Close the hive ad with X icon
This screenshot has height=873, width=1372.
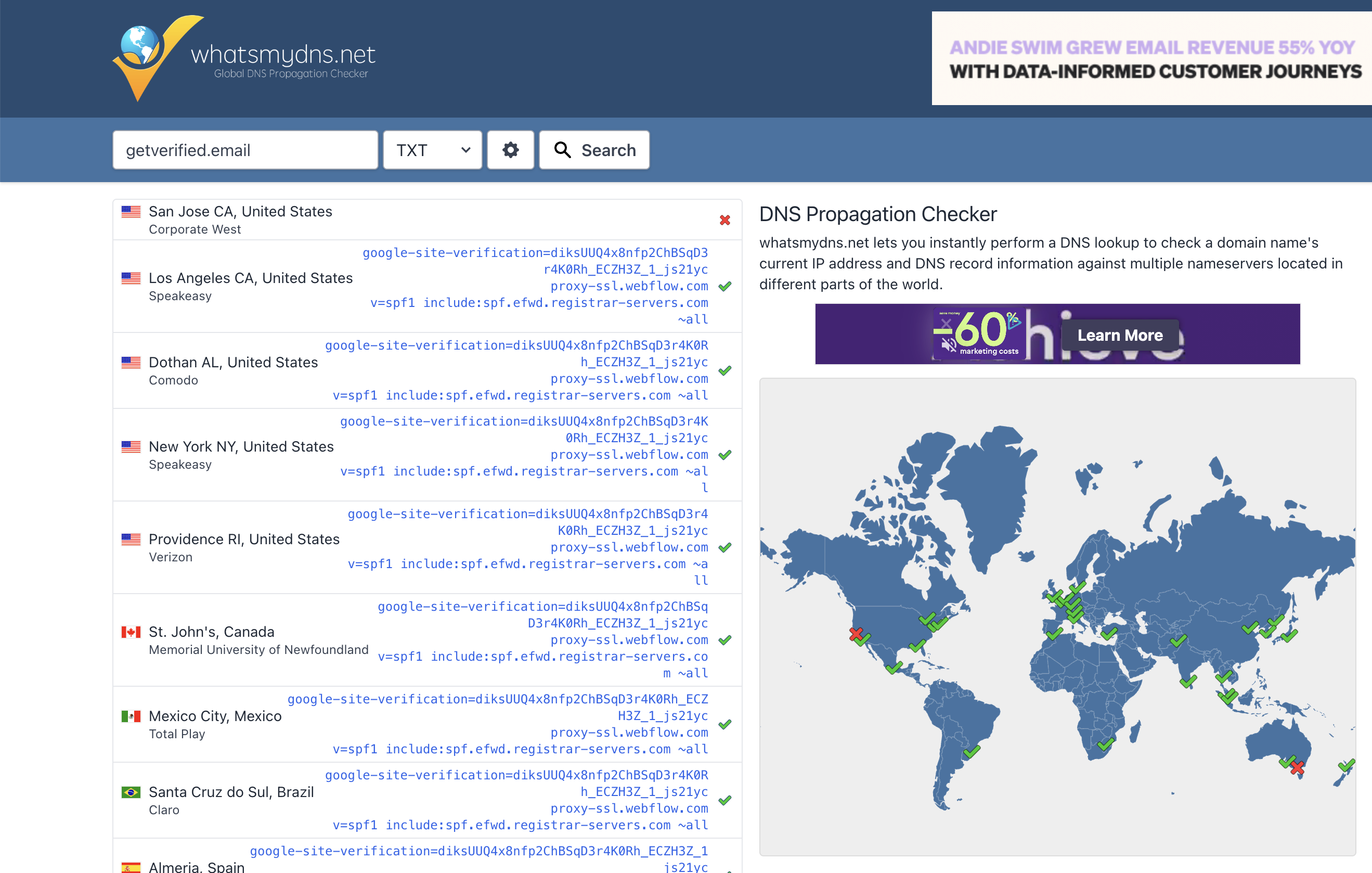[x=946, y=324]
